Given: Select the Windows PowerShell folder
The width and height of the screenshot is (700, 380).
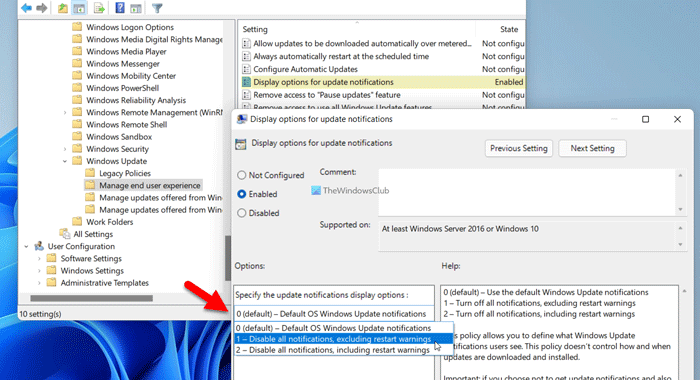Looking at the screenshot, I should click(x=122, y=88).
